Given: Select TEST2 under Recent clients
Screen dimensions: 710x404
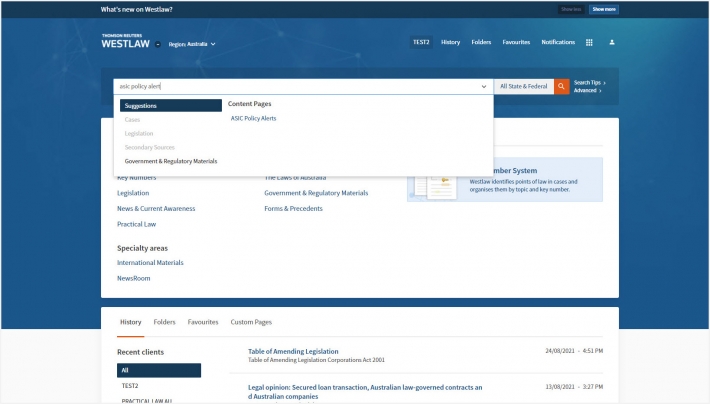Looking at the screenshot, I should pyautogui.click(x=130, y=386).
